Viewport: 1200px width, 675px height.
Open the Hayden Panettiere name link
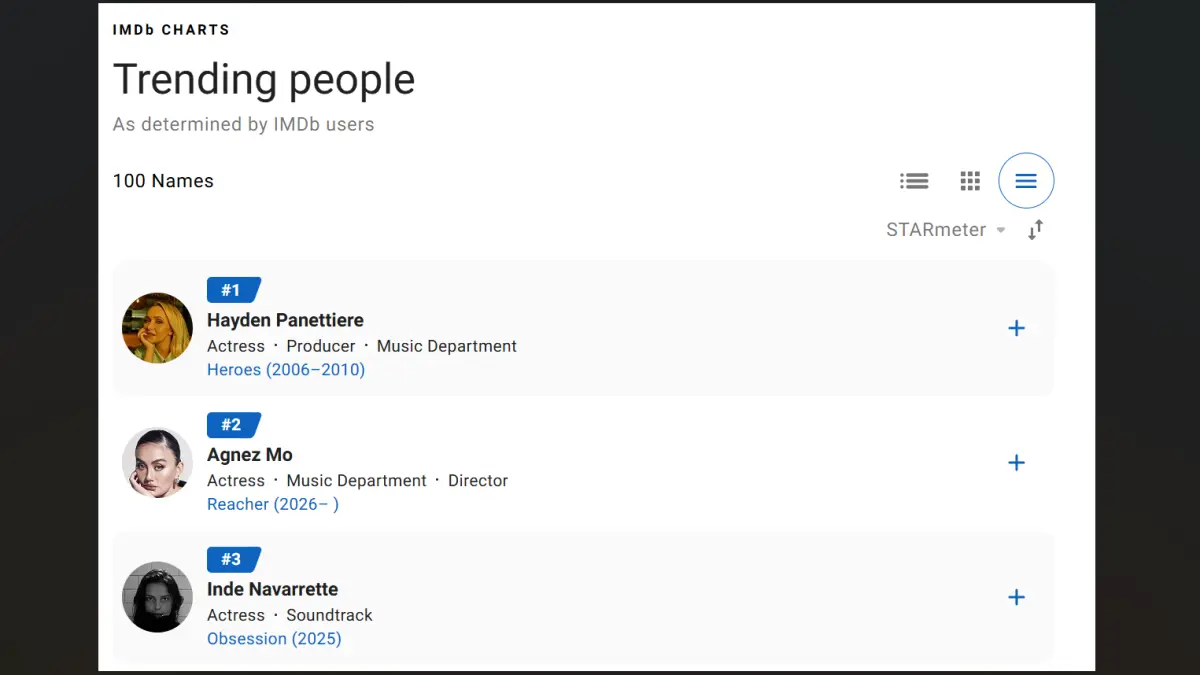click(x=285, y=320)
